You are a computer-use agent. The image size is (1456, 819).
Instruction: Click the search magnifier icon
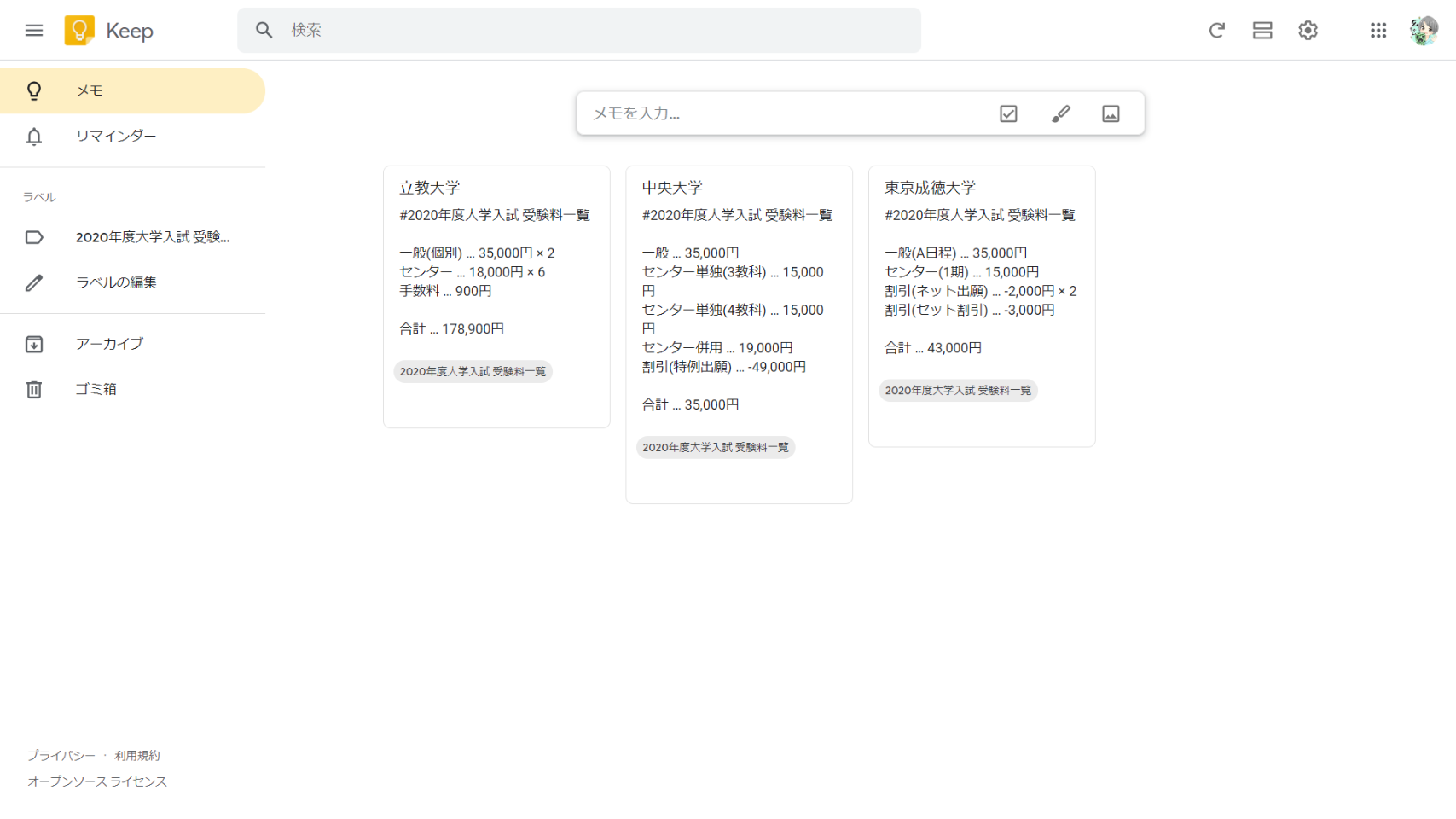coord(264,31)
